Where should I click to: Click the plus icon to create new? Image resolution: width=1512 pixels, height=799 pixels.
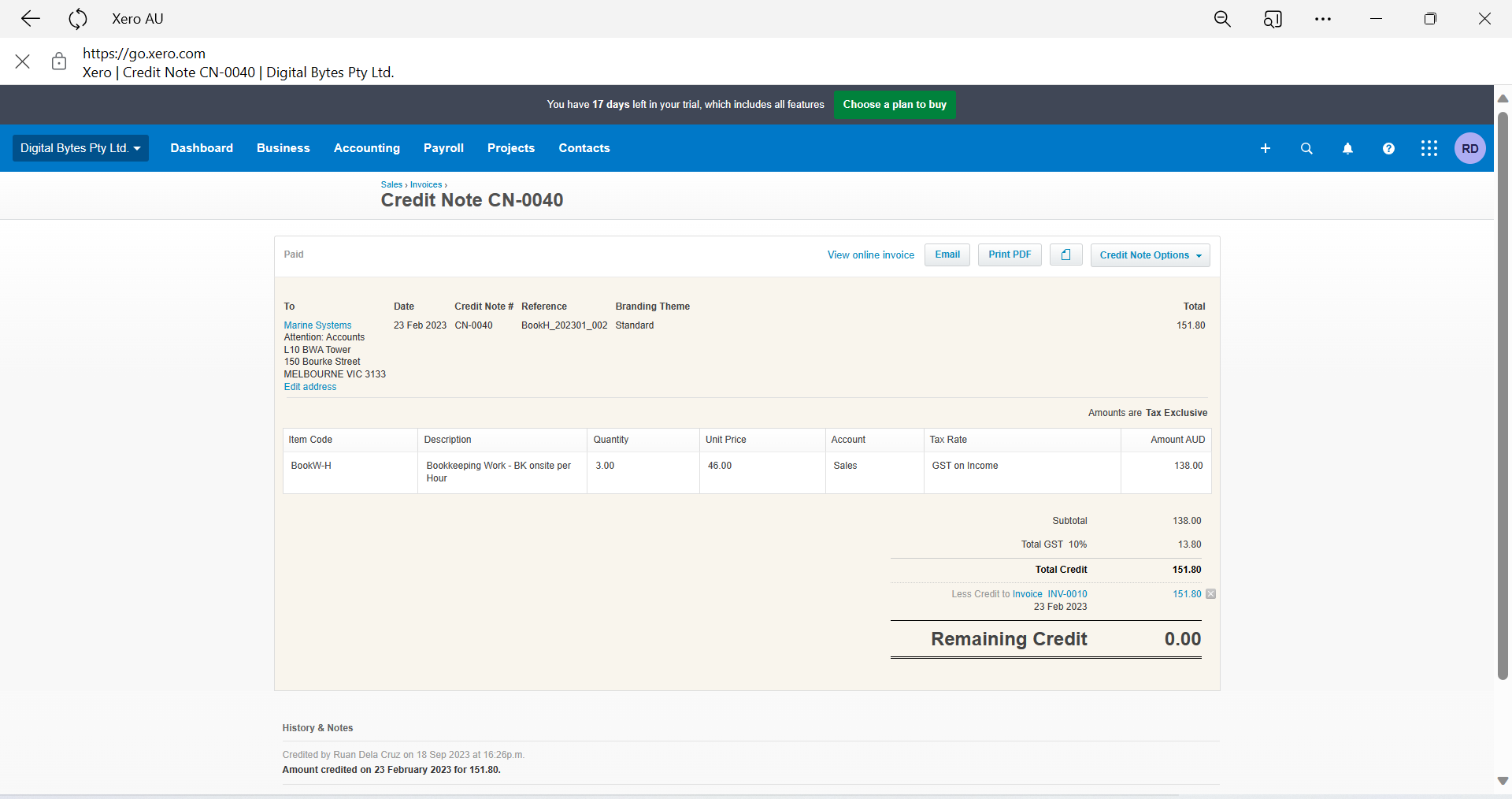pyautogui.click(x=1266, y=148)
